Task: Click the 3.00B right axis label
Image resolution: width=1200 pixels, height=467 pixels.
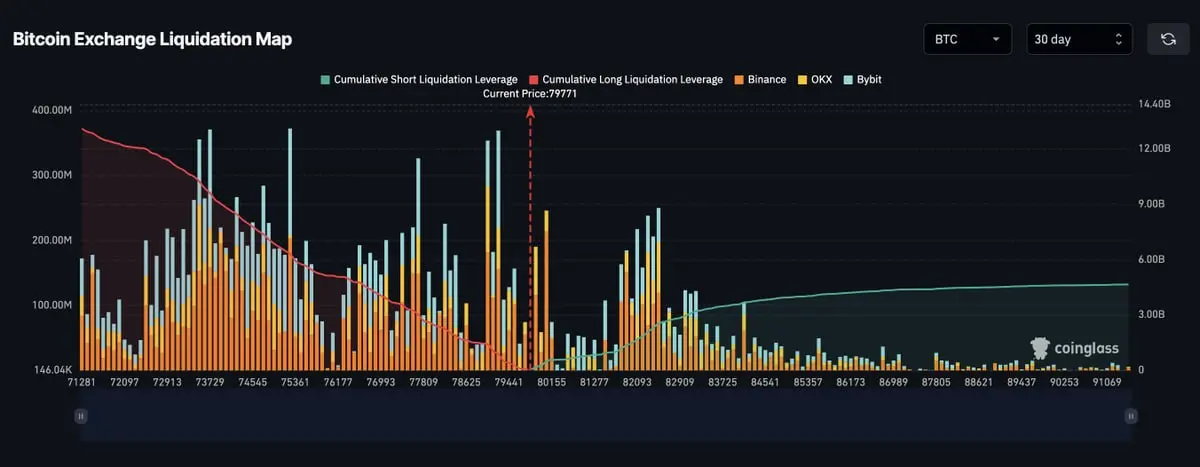Action: (x=1151, y=314)
